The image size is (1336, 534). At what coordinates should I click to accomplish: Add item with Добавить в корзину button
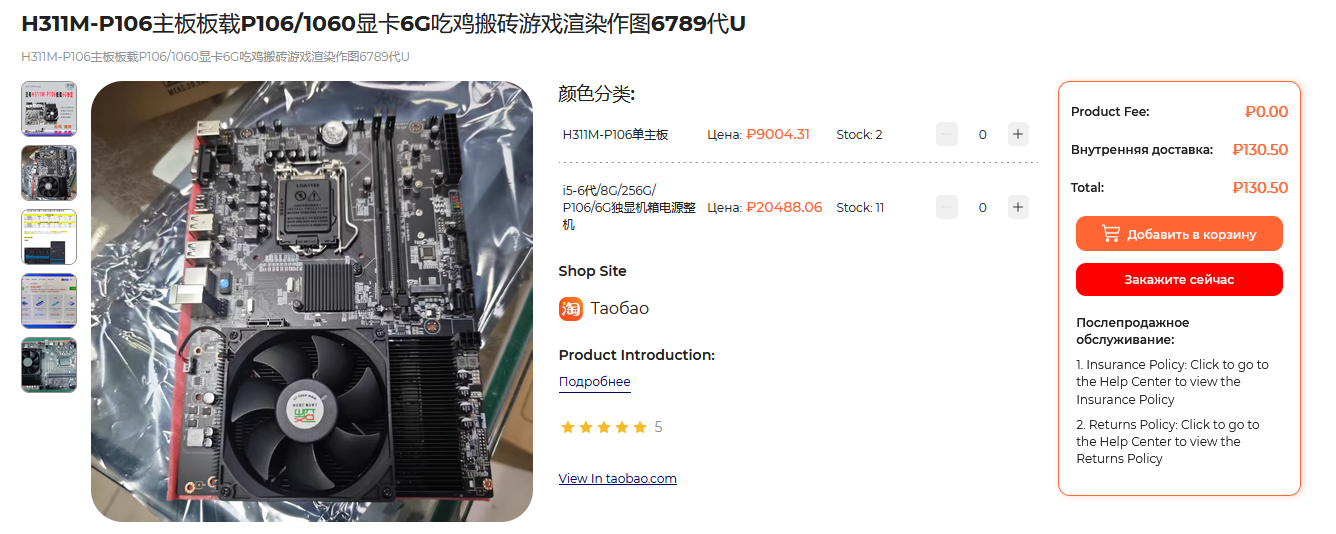[1179, 234]
